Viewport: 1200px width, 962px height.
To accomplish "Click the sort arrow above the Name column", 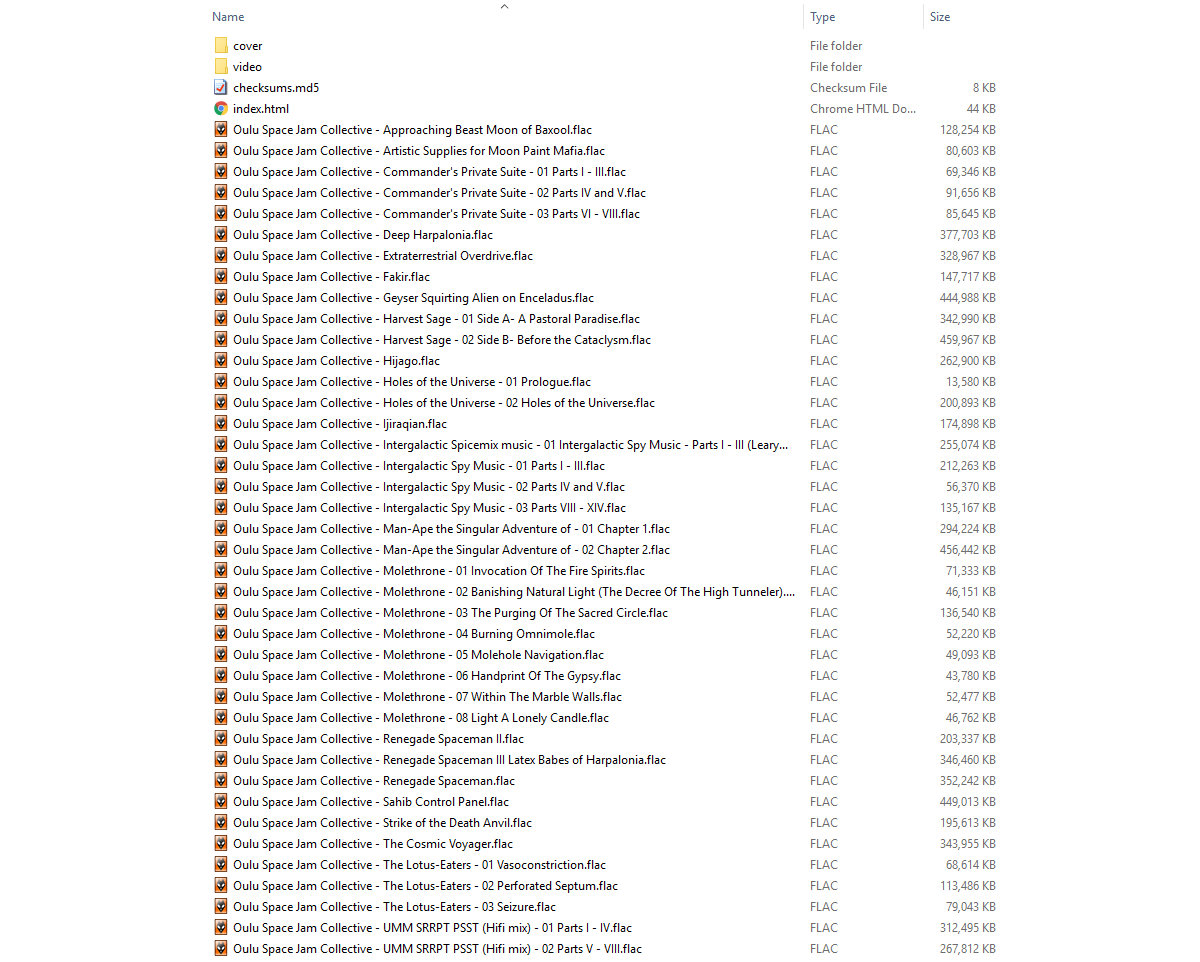I will [505, 6].
